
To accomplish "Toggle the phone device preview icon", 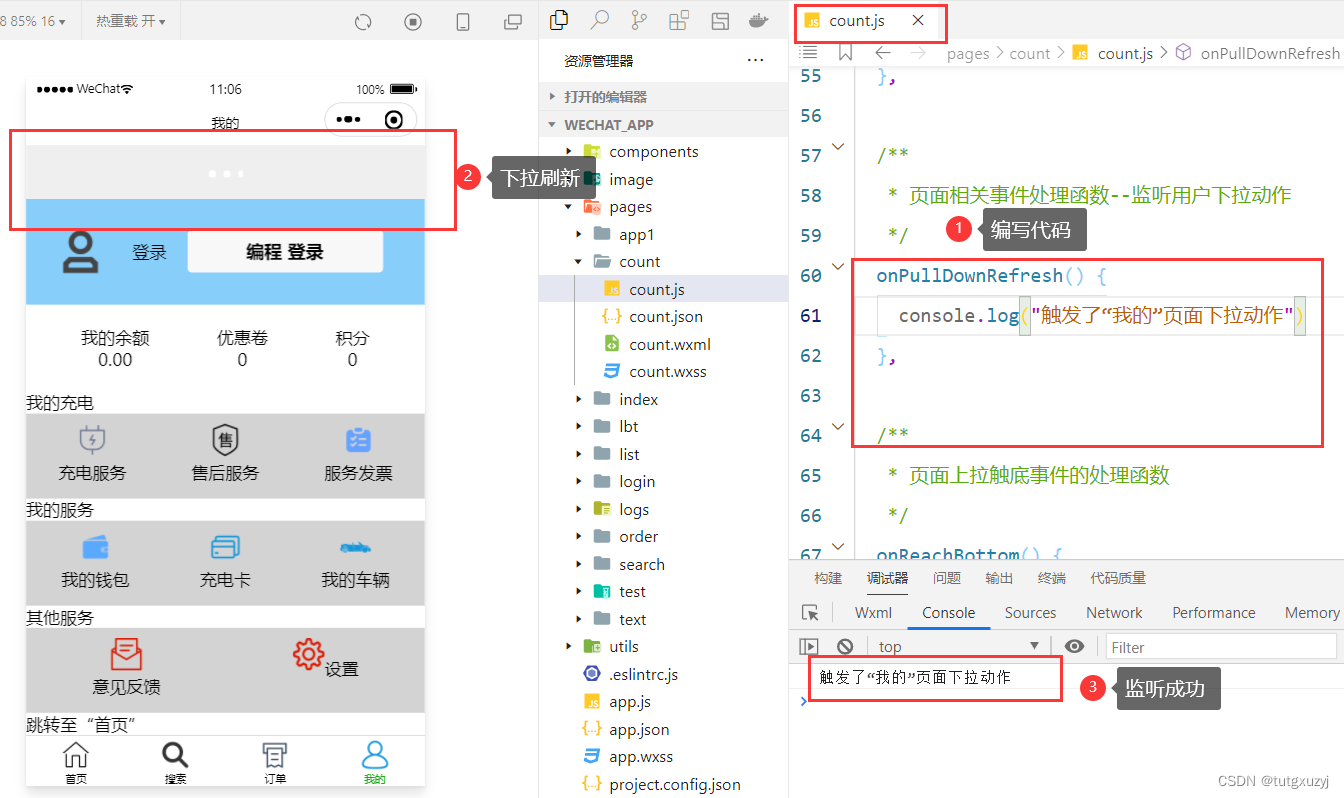I will coord(463,21).
